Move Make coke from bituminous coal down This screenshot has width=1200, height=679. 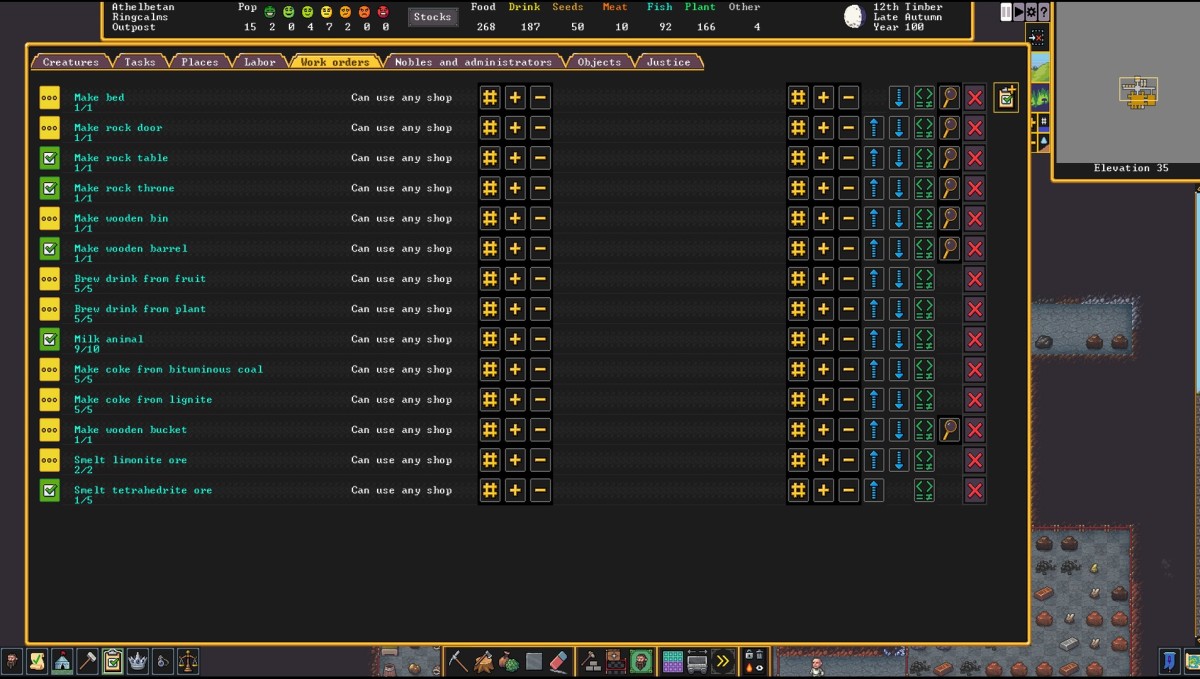(899, 369)
